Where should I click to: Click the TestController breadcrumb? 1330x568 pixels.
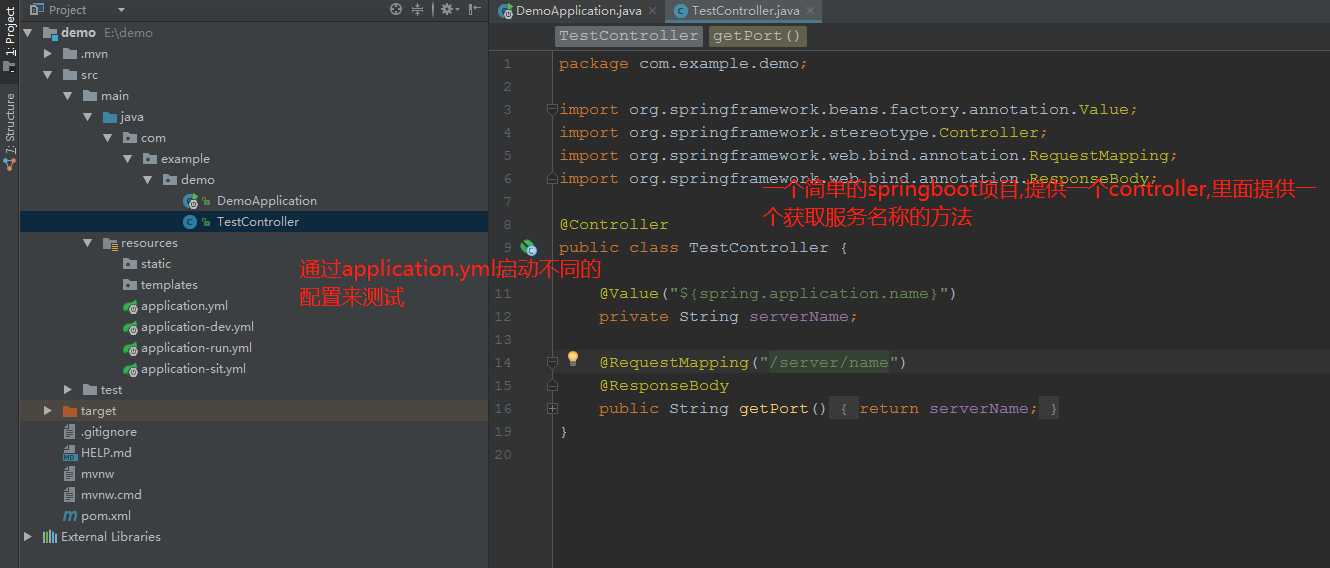pyautogui.click(x=629, y=36)
